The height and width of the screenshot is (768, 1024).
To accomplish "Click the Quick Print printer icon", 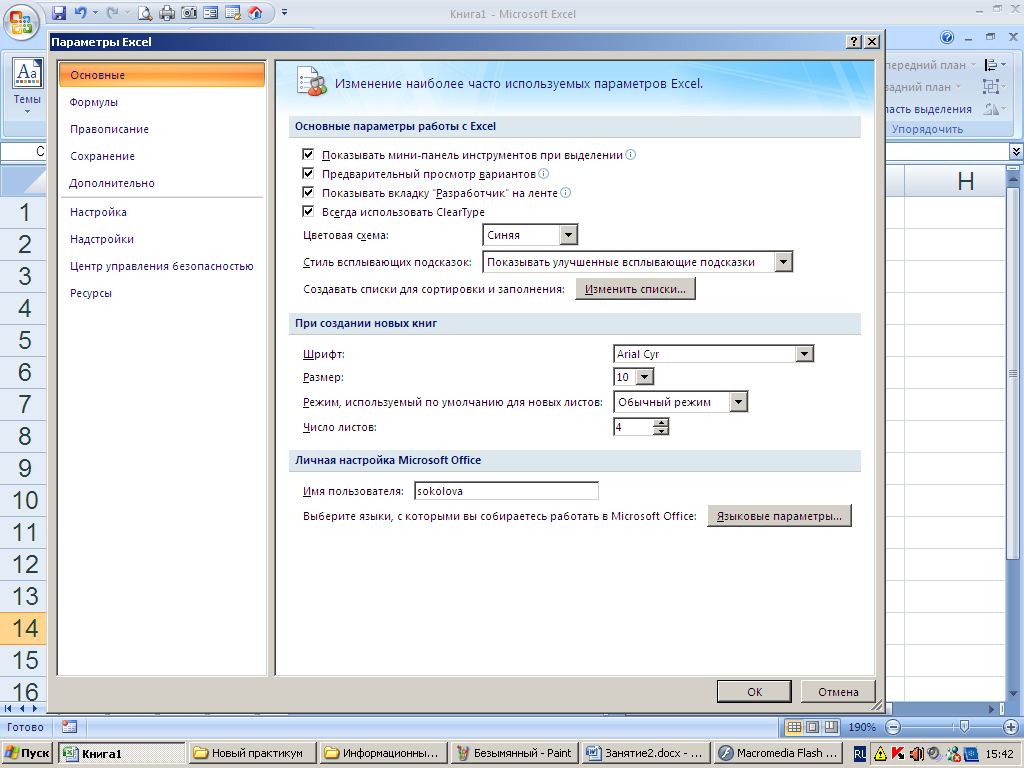I will point(167,12).
